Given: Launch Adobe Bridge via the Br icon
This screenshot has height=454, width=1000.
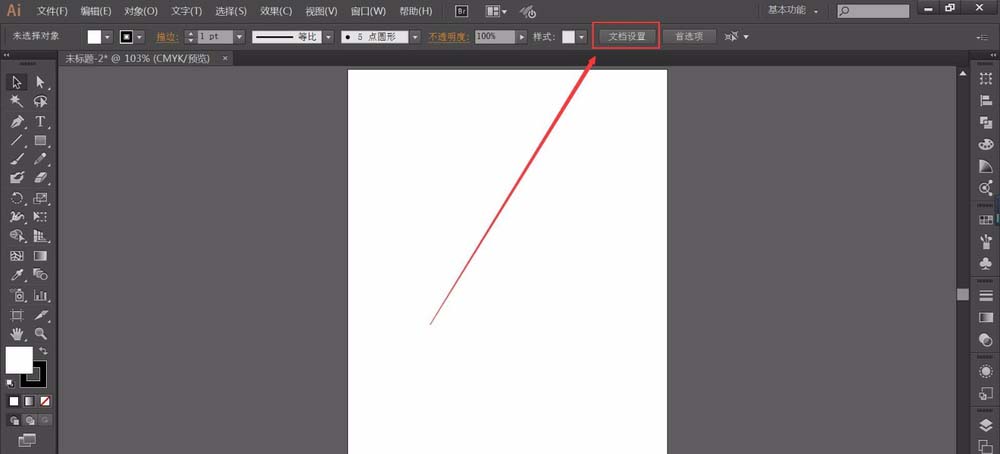Looking at the screenshot, I should click(462, 11).
